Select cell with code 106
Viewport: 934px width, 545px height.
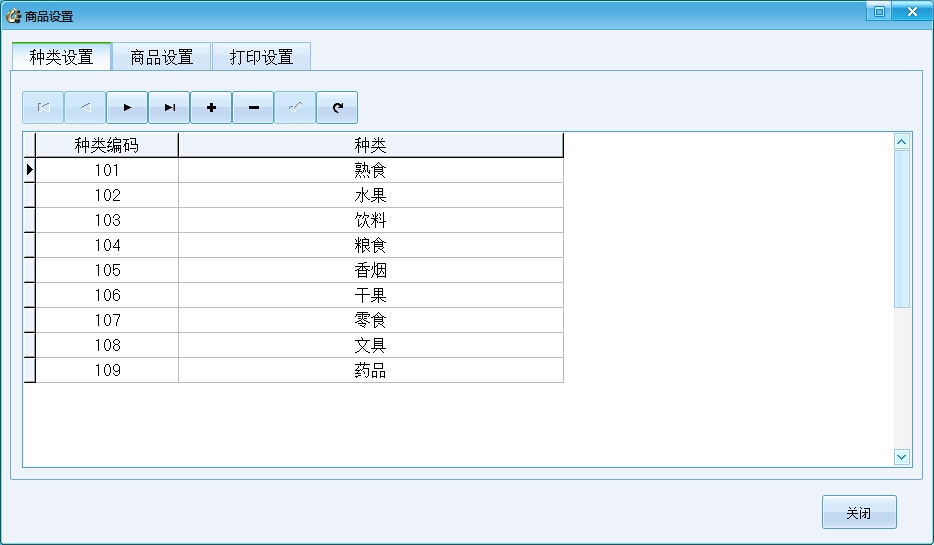coord(107,295)
